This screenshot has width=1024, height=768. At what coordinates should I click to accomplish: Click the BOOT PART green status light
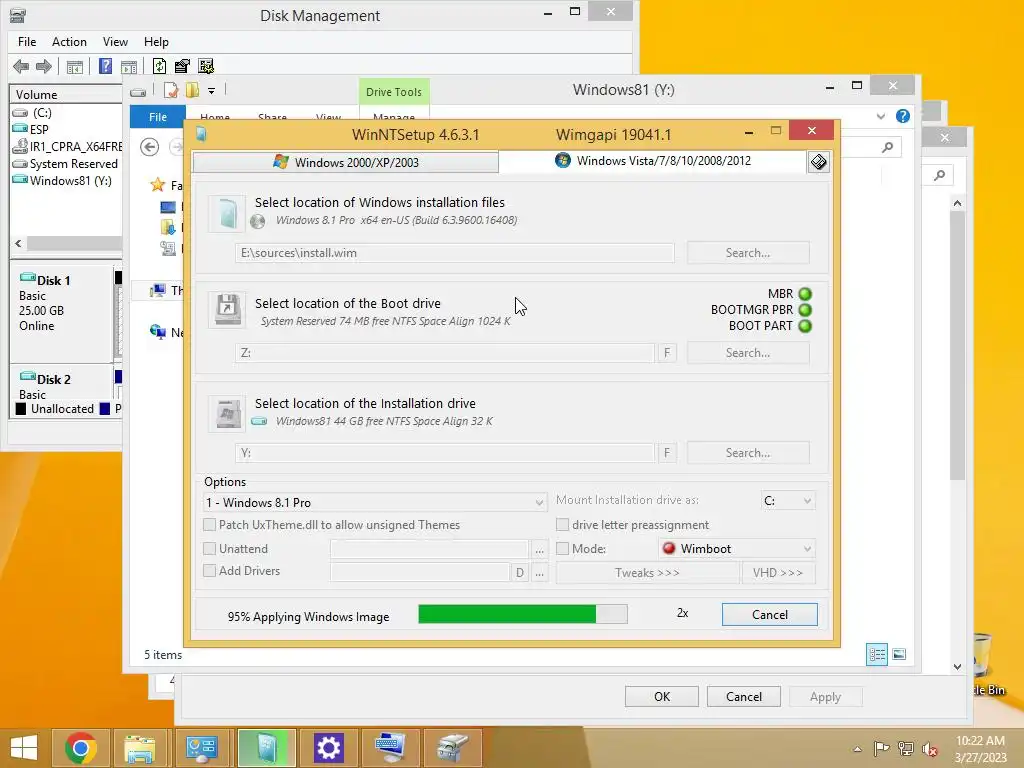pyautogui.click(x=805, y=326)
